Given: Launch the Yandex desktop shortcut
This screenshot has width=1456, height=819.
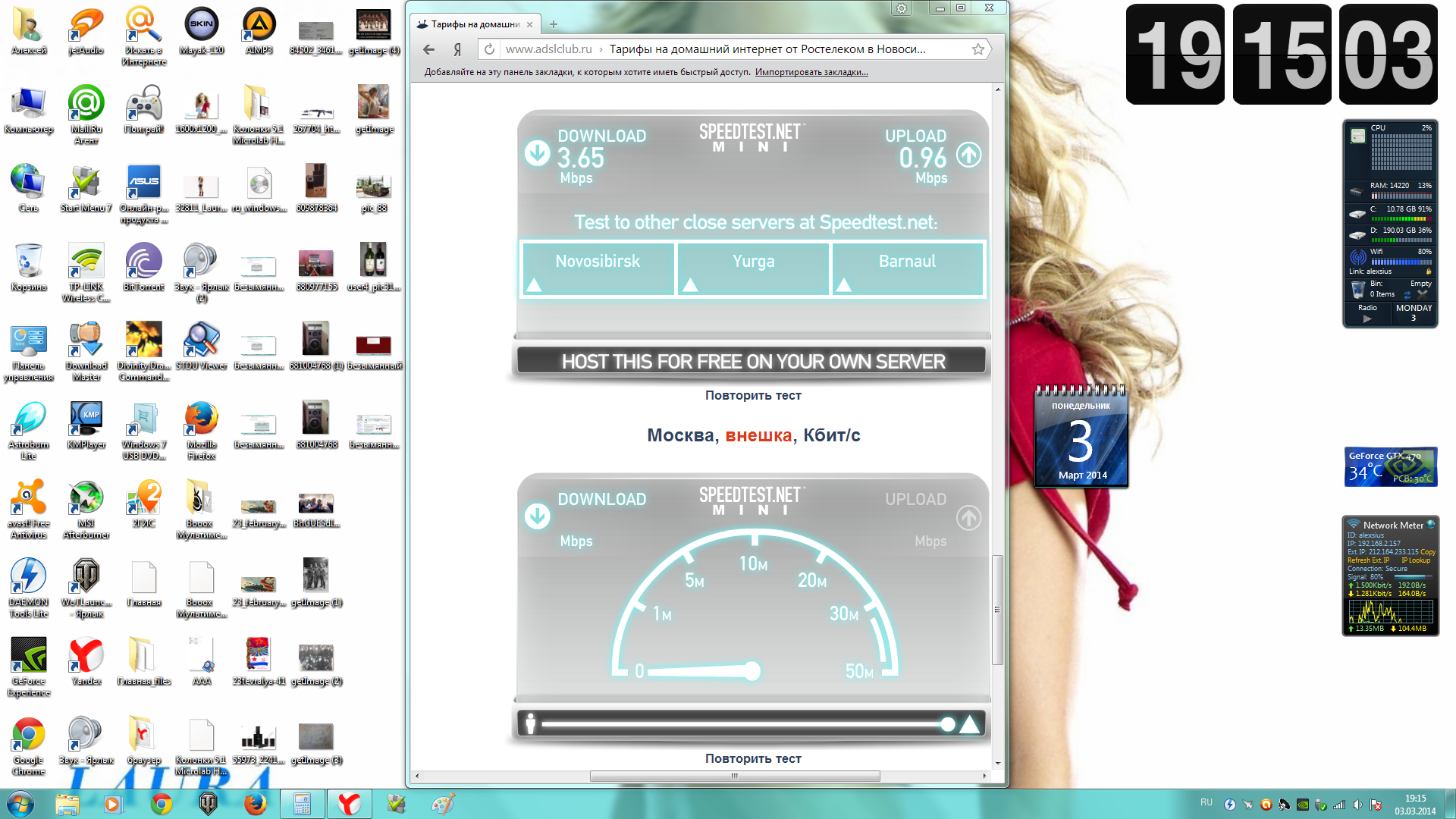Looking at the screenshot, I should click(x=86, y=661).
